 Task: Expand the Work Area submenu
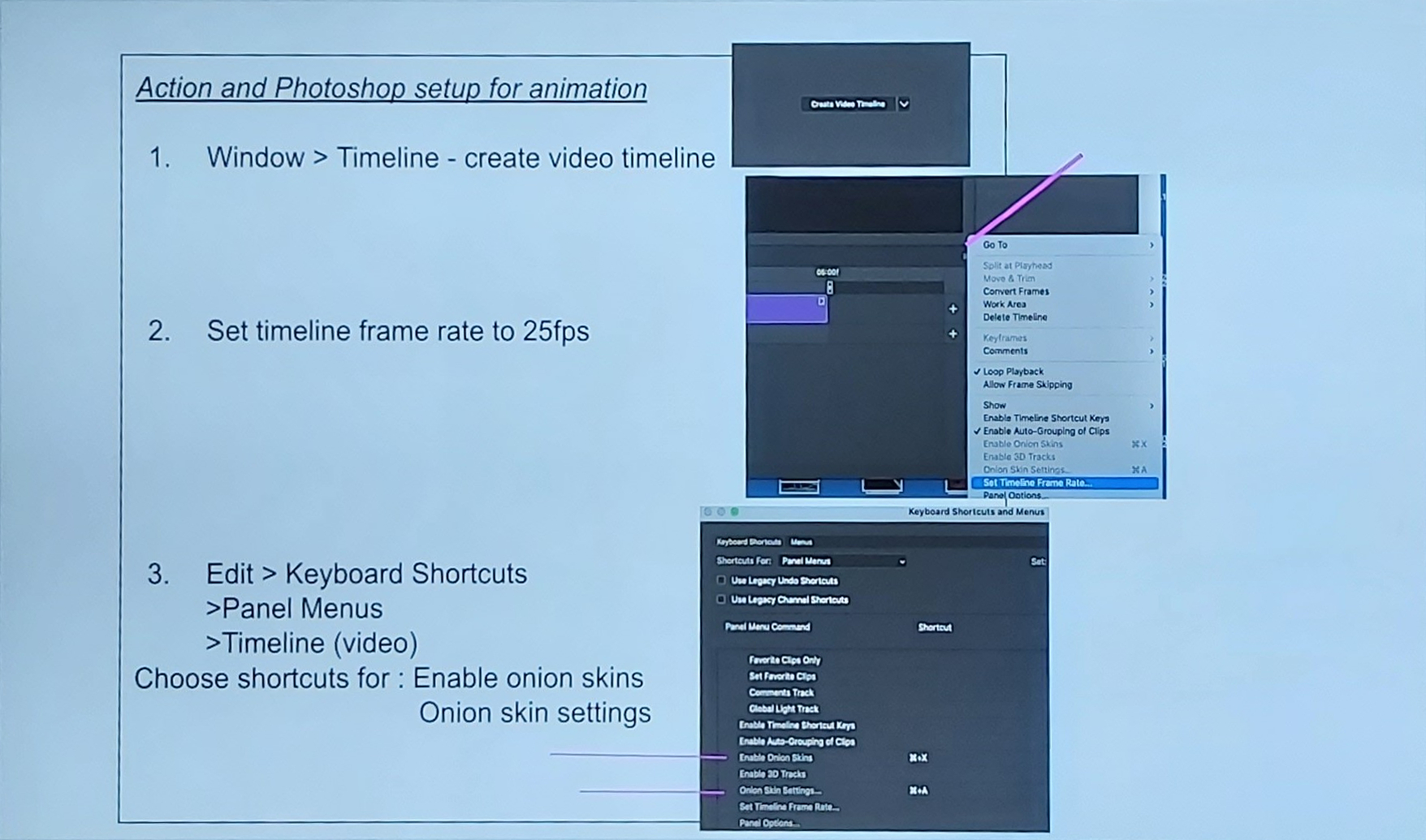[1064, 304]
